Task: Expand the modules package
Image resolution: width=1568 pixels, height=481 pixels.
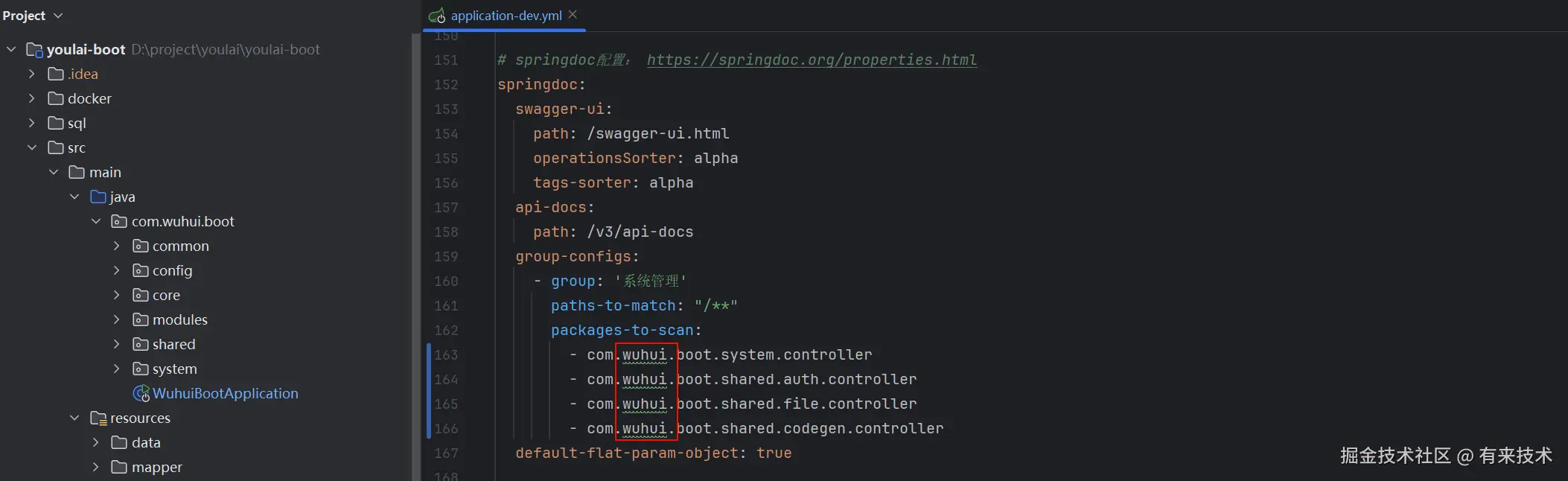Action: 117,319
